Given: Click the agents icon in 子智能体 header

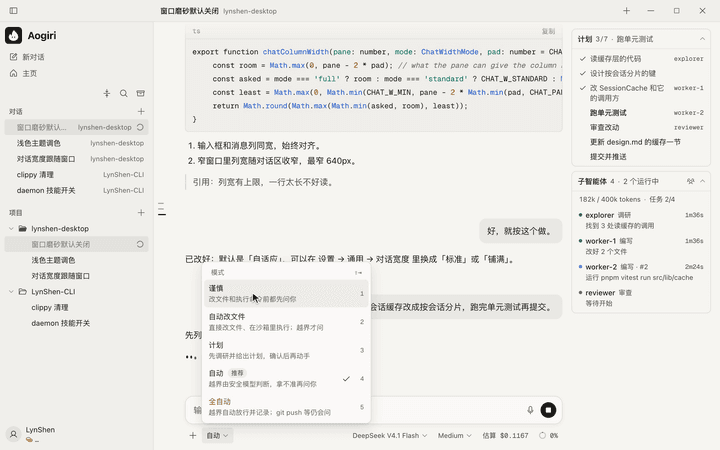Looking at the screenshot, I should coord(690,181).
